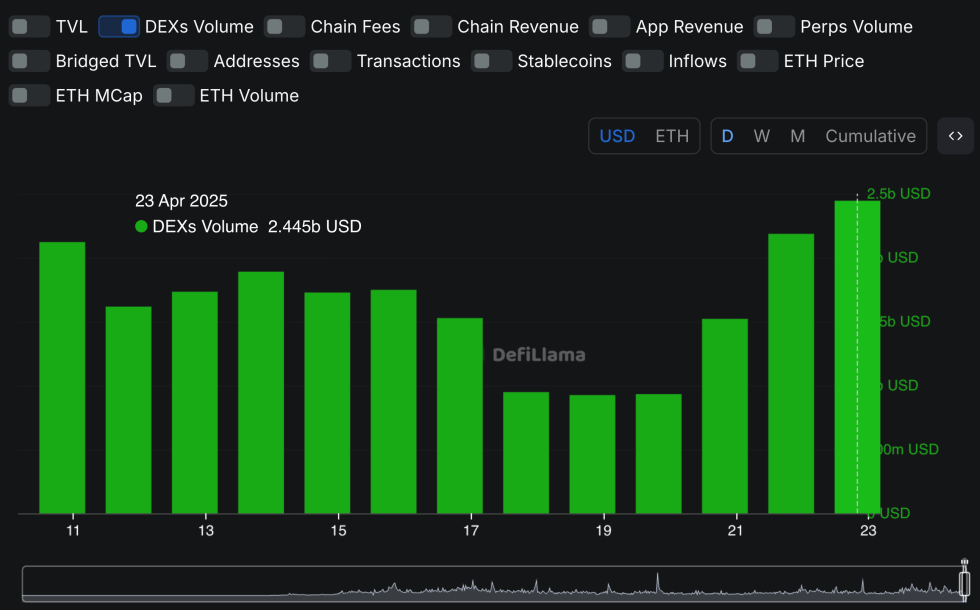This screenshot has width=980, height=610.
Task: Select USD currency display
Action: click(x=618, y=136)
